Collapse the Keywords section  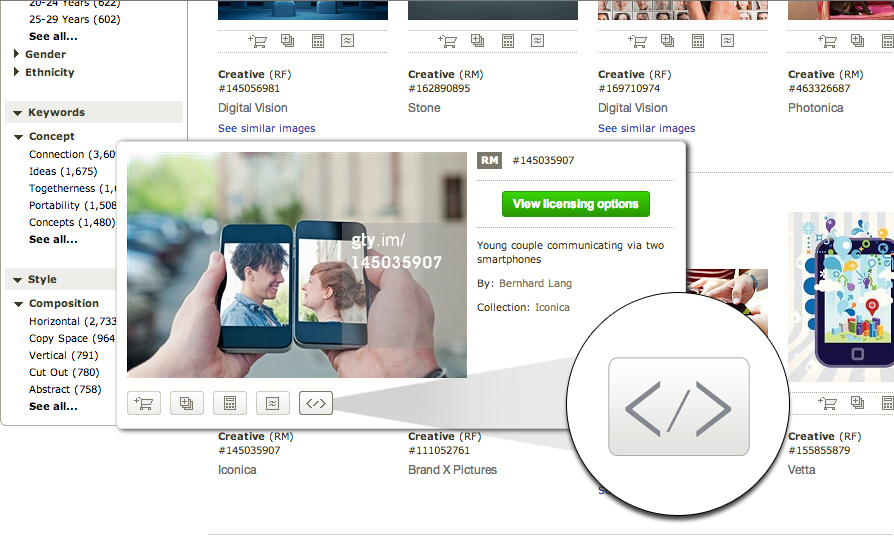[18, 113]
